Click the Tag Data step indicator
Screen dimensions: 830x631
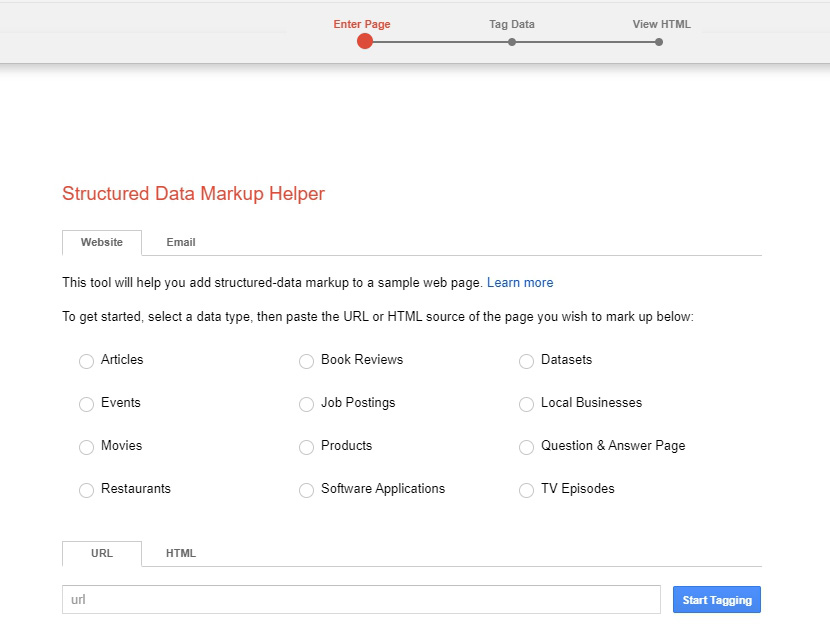pos(511,41)
